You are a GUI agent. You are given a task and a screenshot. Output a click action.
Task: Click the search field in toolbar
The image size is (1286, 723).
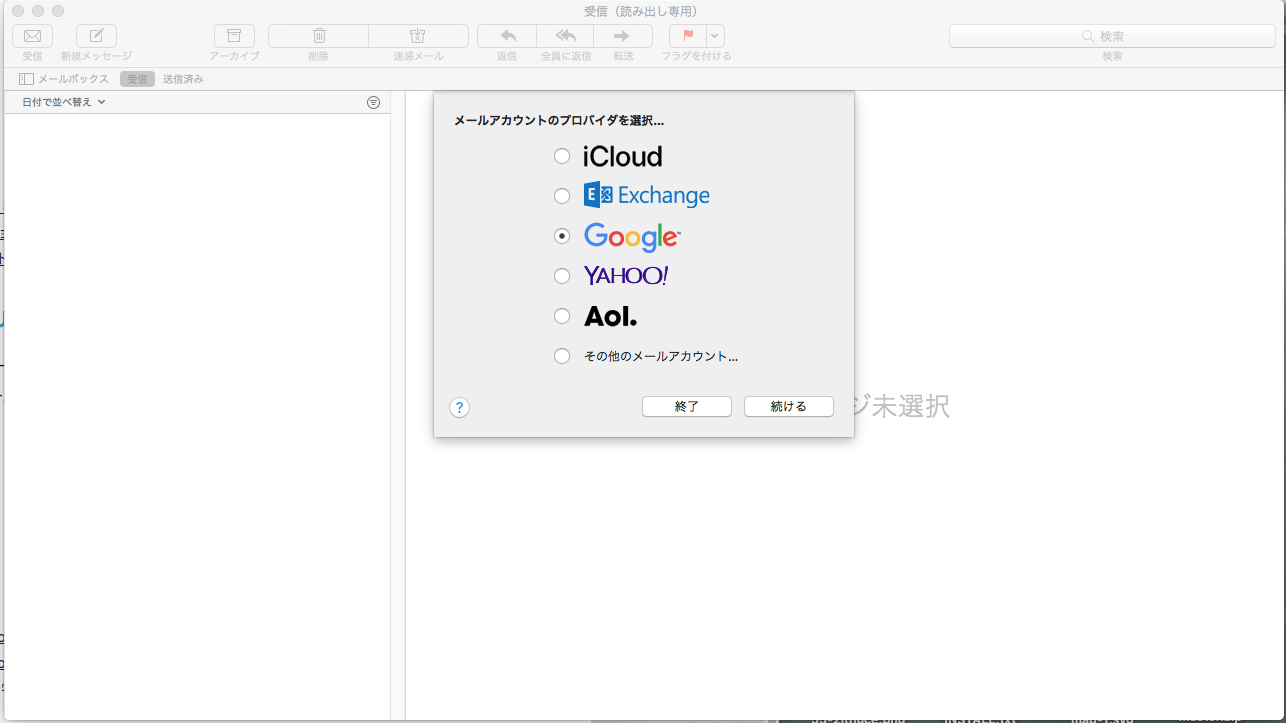(1112, 36)
